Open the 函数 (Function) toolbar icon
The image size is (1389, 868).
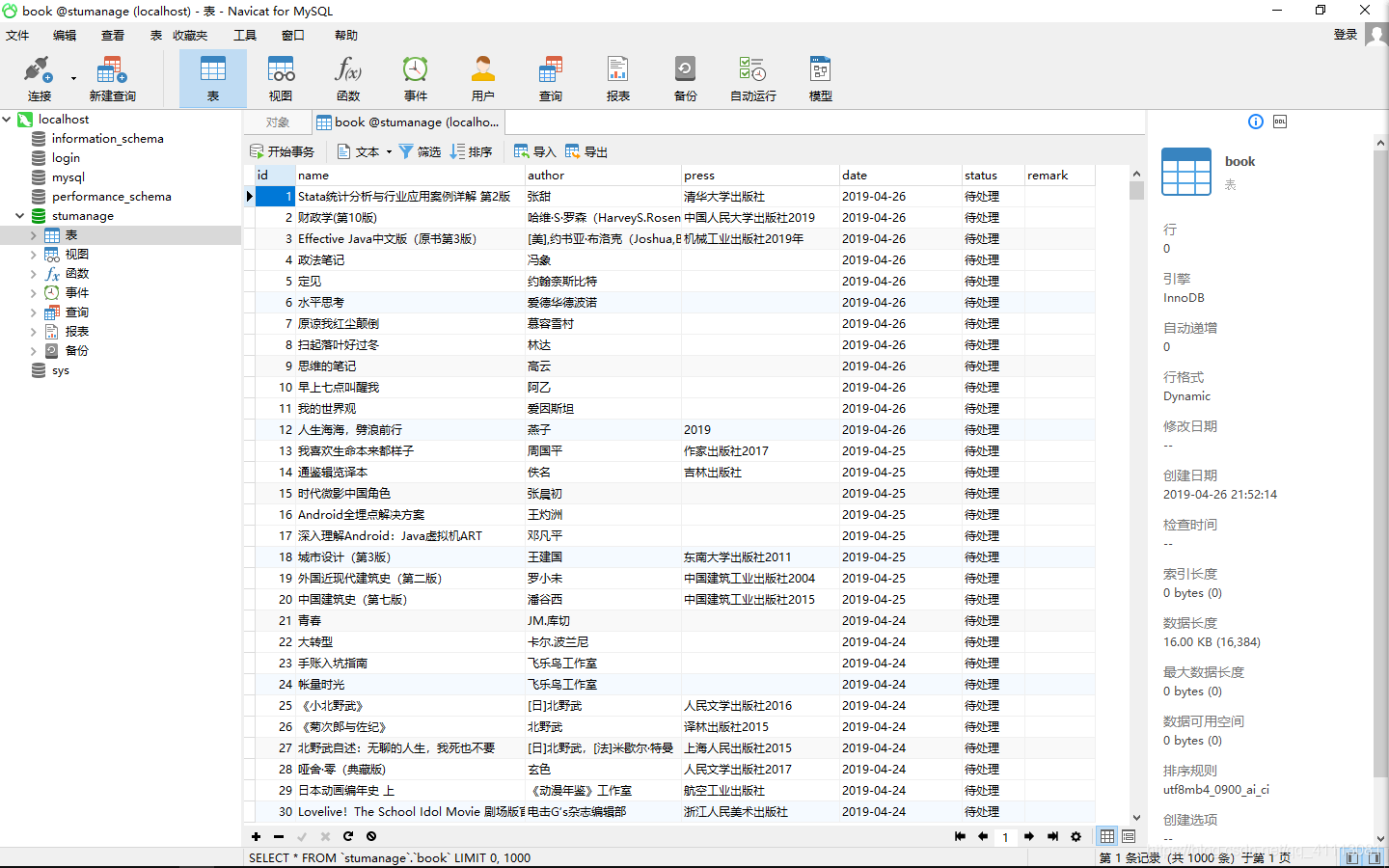[348, 78]
